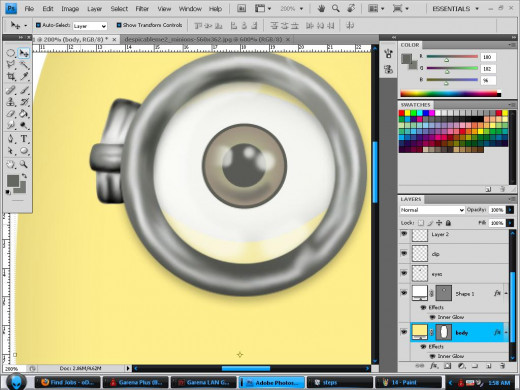Select the Clone Stamp tool
Viewport: 520px width, 390px height.
point(10,102)
